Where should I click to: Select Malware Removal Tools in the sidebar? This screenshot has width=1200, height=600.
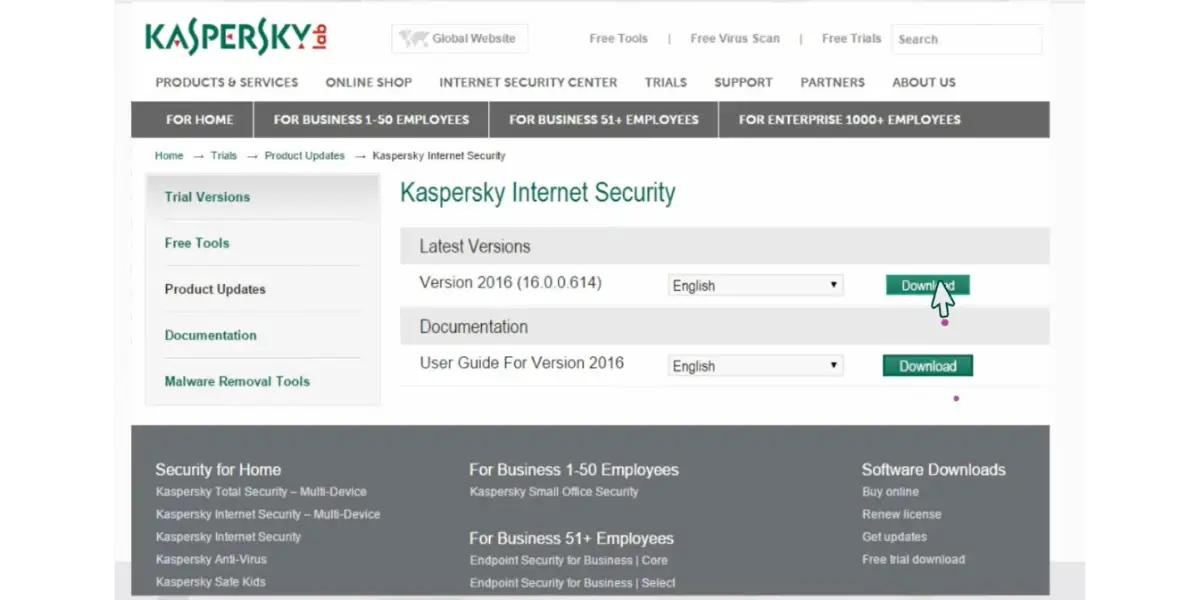pos(237,381)
